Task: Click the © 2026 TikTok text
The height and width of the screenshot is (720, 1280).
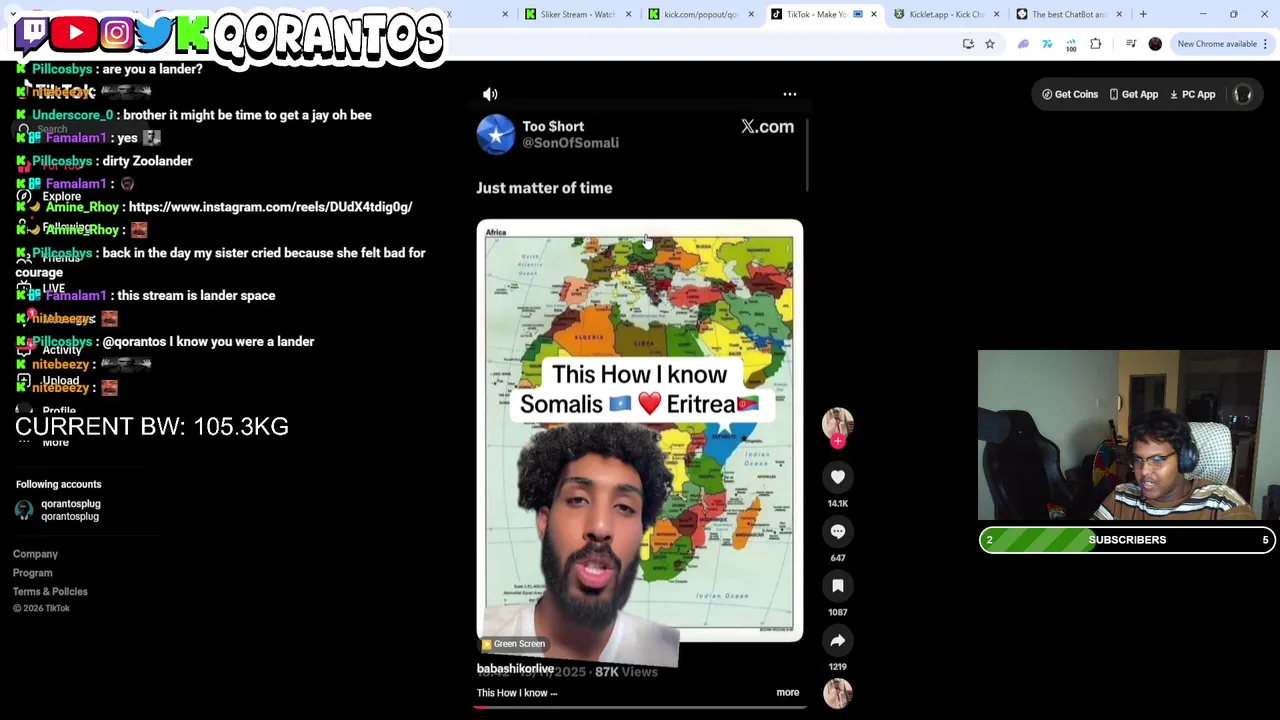Action: [41, 608]
